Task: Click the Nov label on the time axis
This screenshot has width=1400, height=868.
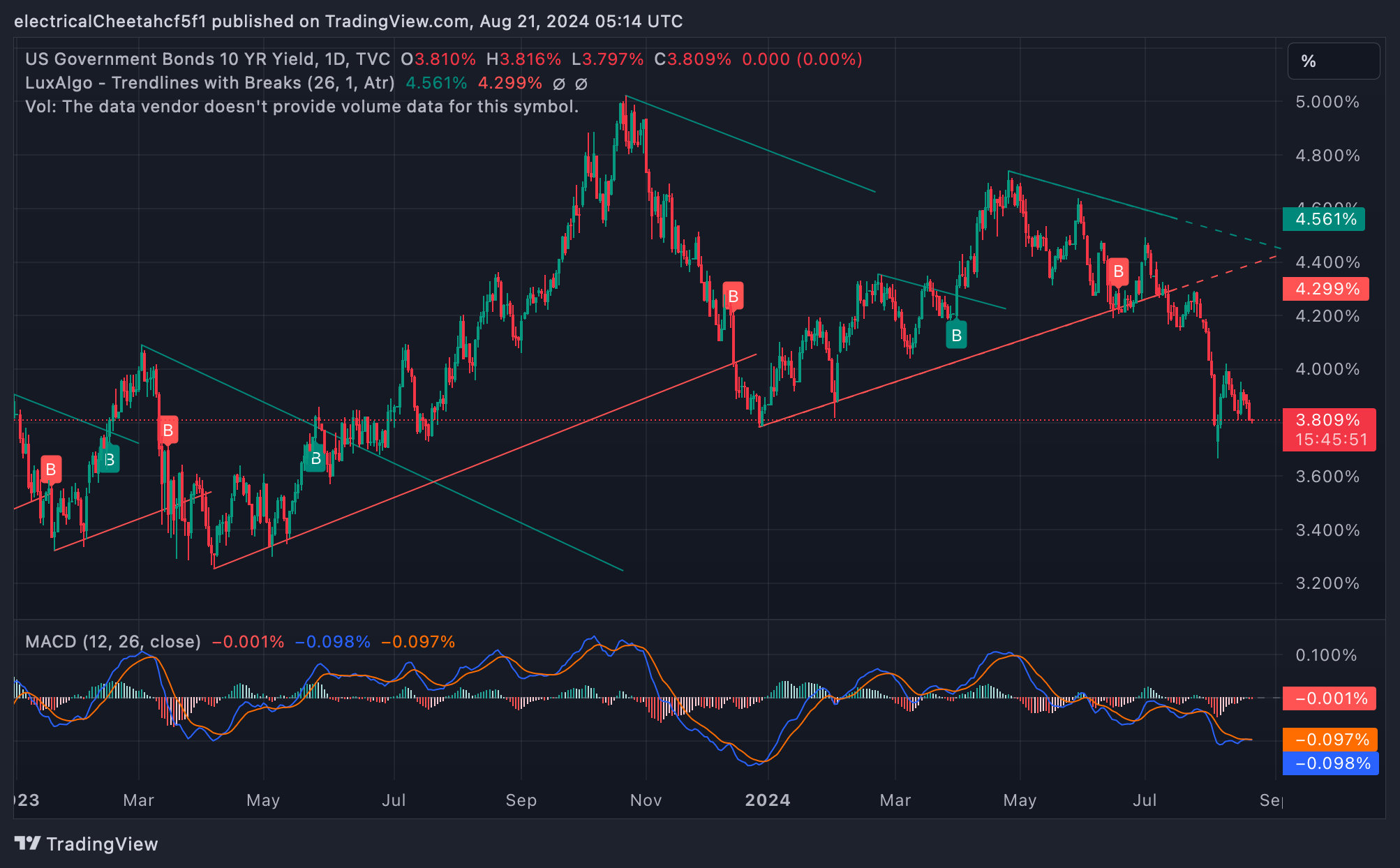Action: tap(646, 800)
